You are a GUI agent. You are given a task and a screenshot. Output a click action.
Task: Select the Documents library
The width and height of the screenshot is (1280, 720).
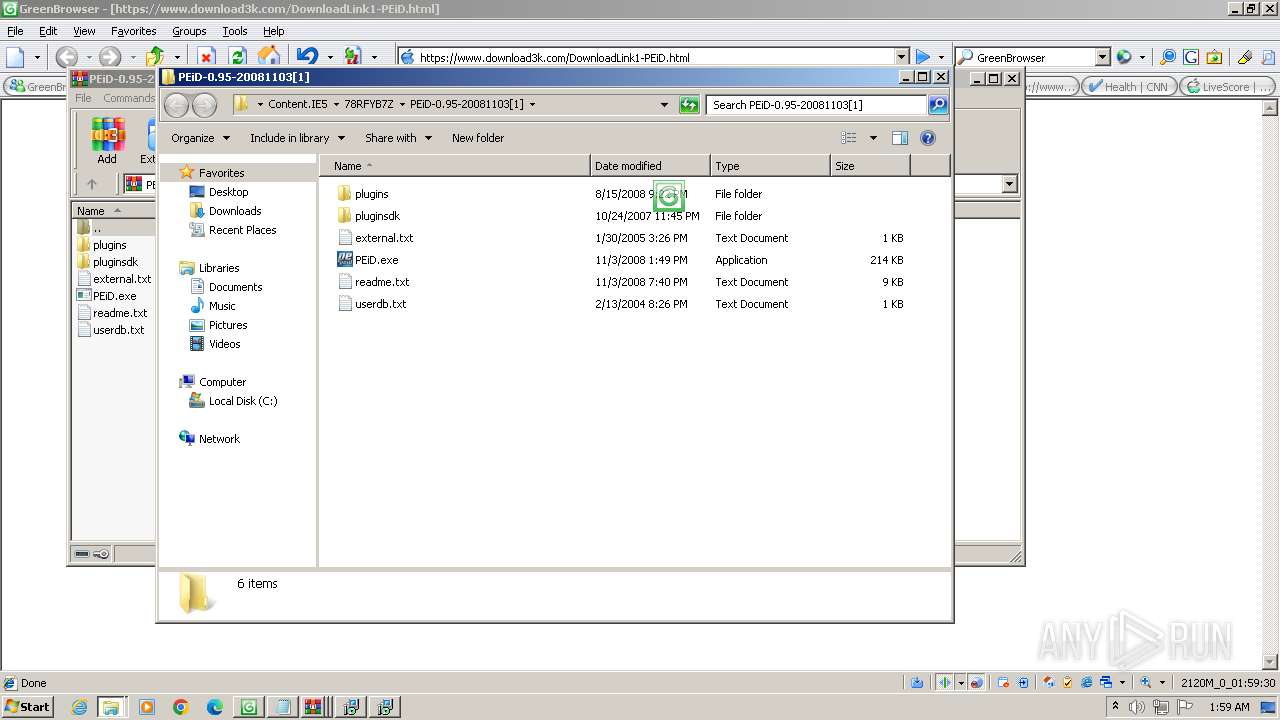tap(235, 287)
